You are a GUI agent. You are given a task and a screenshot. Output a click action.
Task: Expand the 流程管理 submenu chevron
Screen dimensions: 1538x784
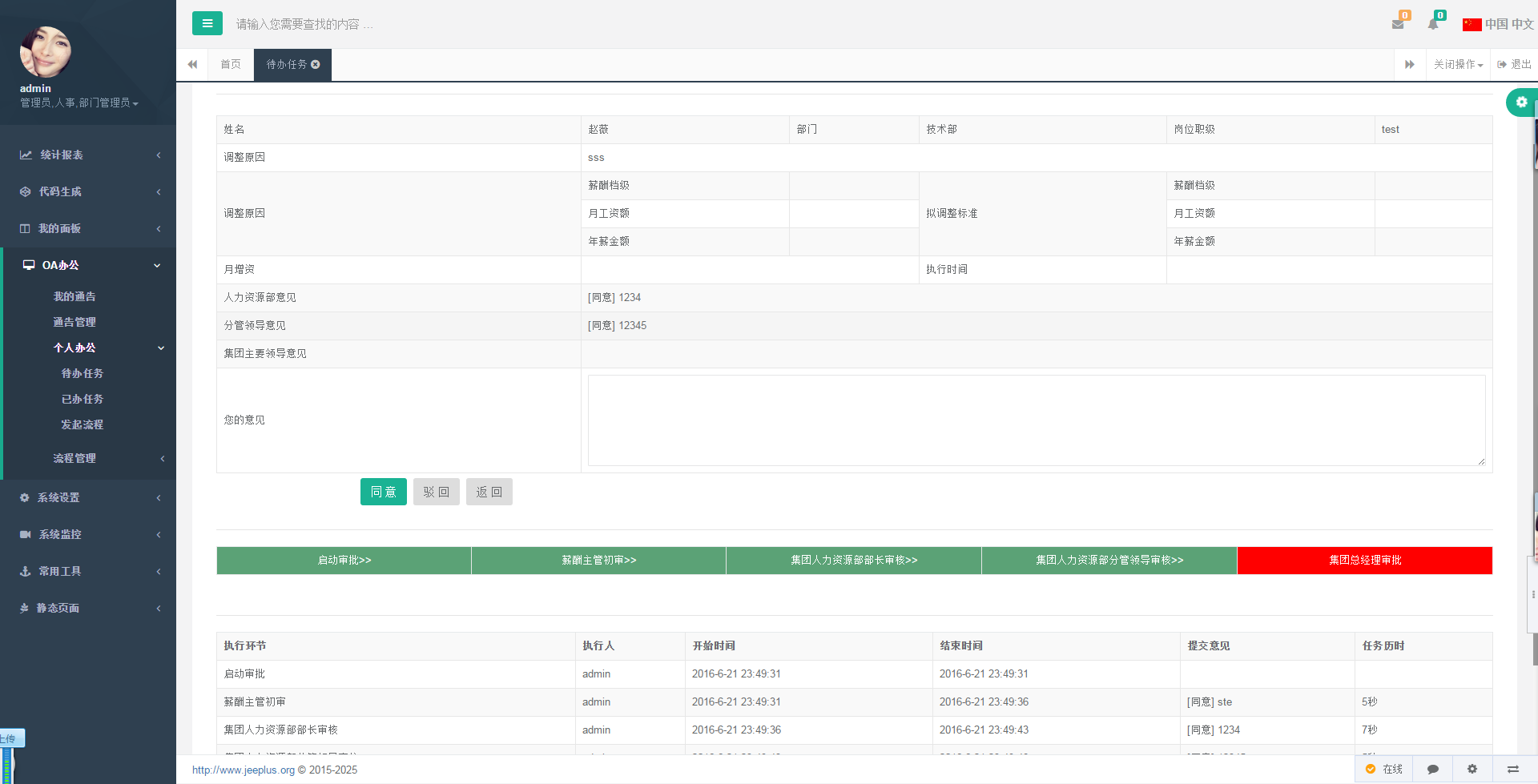(163, 458)
